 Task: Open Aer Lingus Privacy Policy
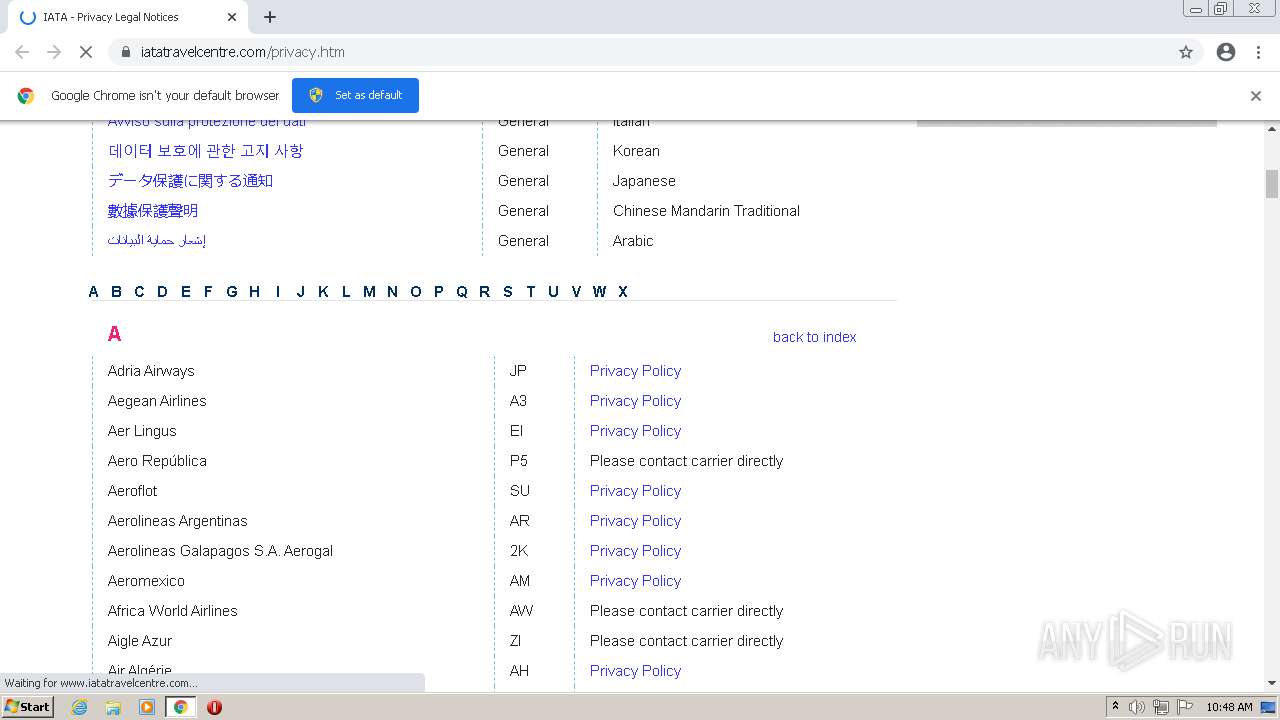635,431
